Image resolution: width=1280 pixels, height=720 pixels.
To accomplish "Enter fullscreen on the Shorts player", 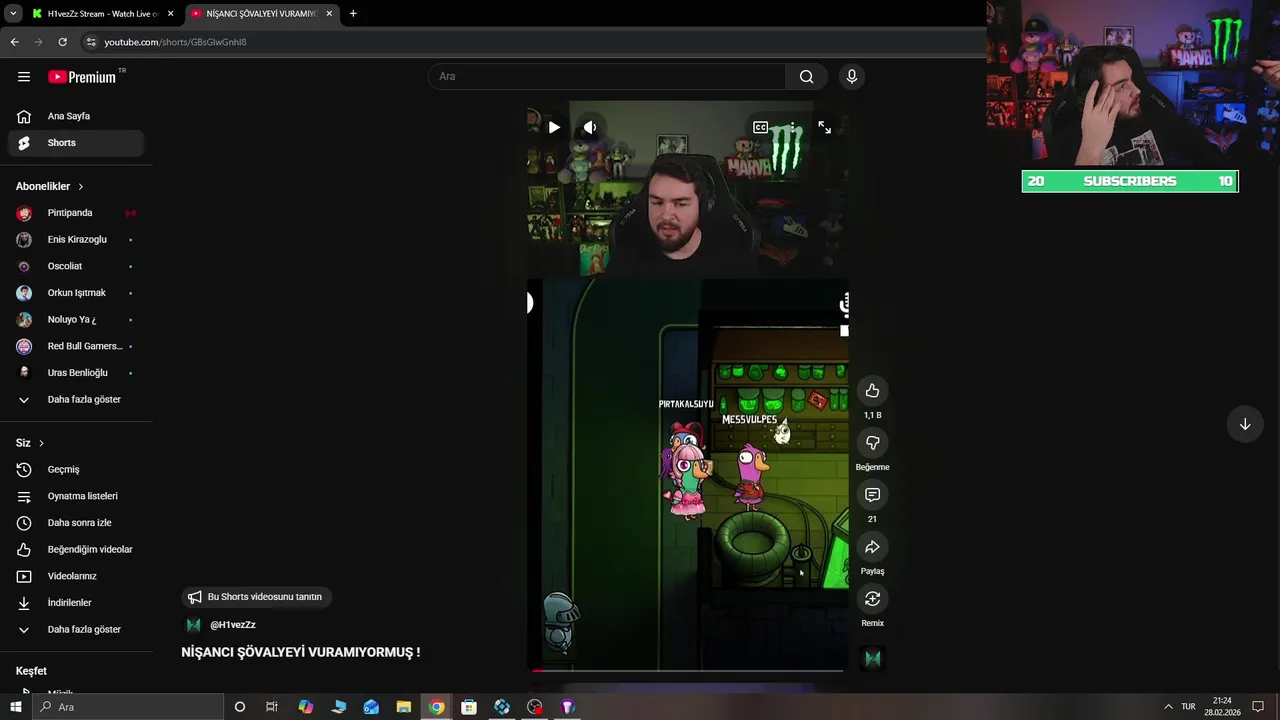I will (824, 127).
